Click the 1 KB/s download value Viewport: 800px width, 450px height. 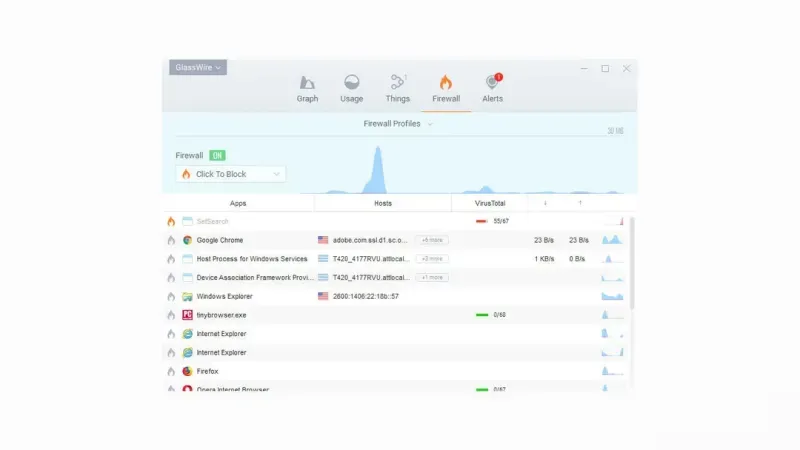(x=544, y=259)
